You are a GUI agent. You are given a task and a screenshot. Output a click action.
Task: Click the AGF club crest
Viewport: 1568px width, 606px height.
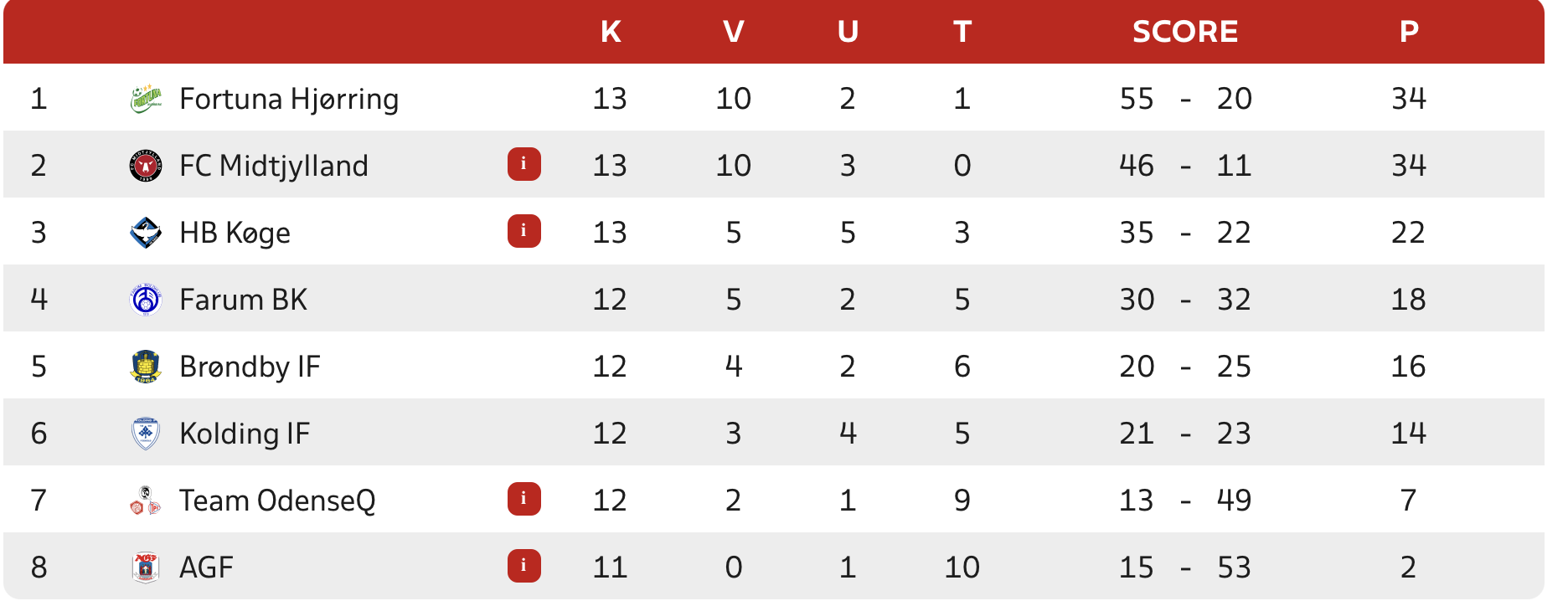click(146, 567)
